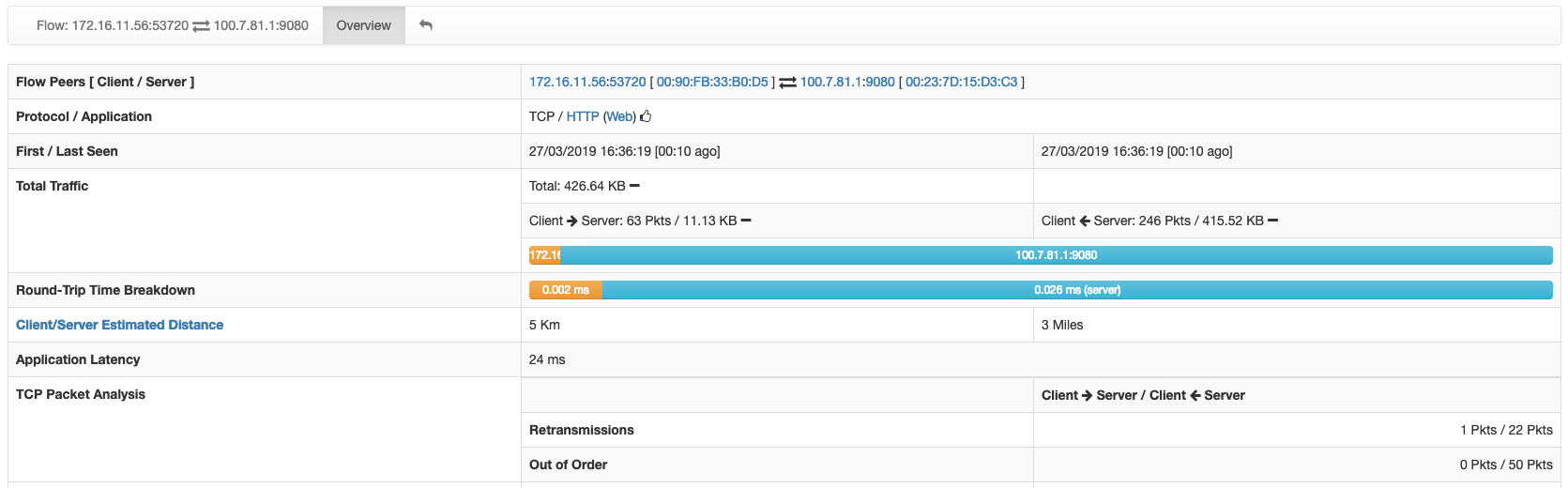Select the last seen timestamp in the right column
Image resolution: width=1568 pixels, height=488 pixels.
(1136, 151)
